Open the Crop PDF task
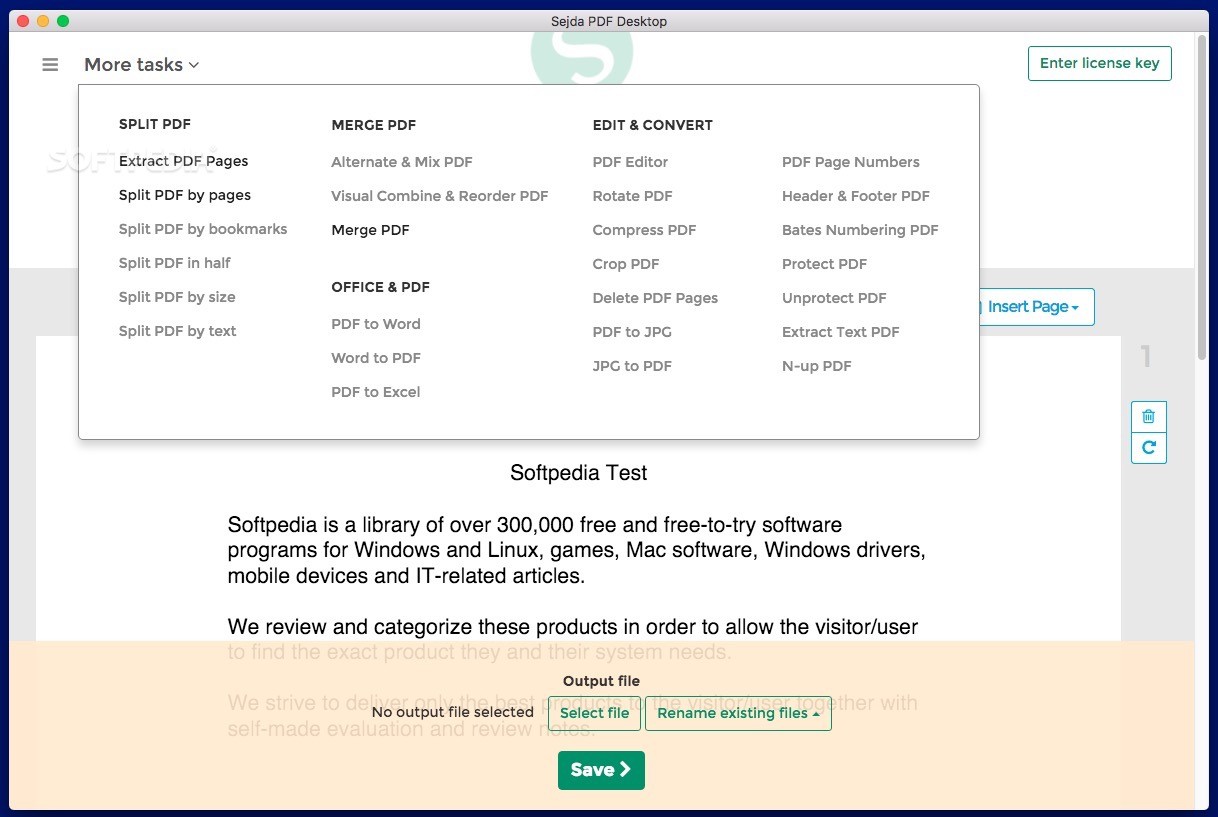1218x817 pixels. point(626,264)
